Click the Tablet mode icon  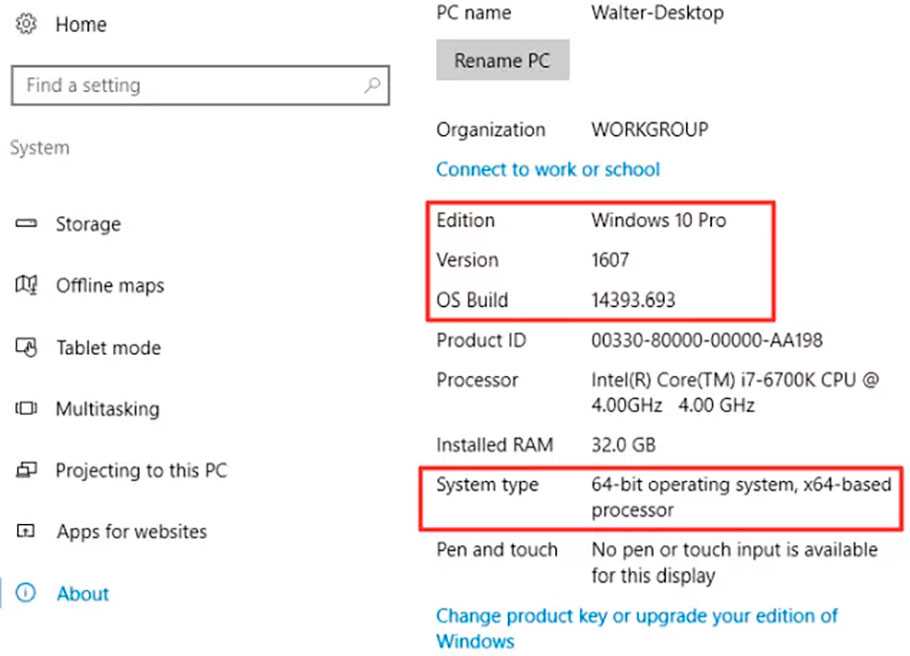click(x=26, y=348)
